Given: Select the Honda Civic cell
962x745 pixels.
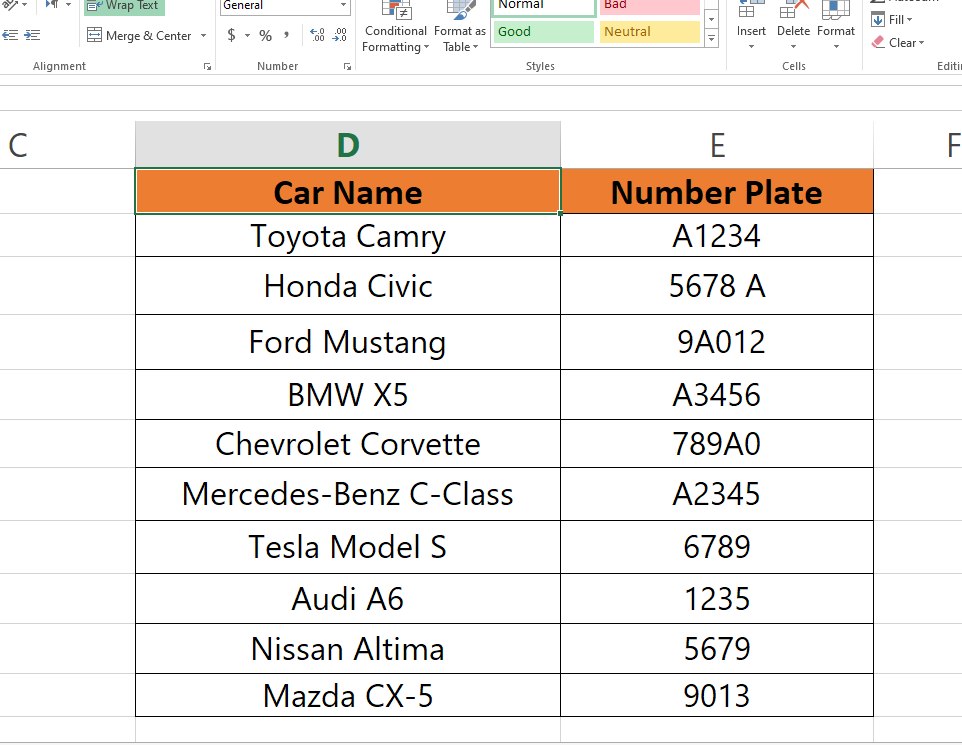Looking at the screenshot, I should tap(348, 285).
